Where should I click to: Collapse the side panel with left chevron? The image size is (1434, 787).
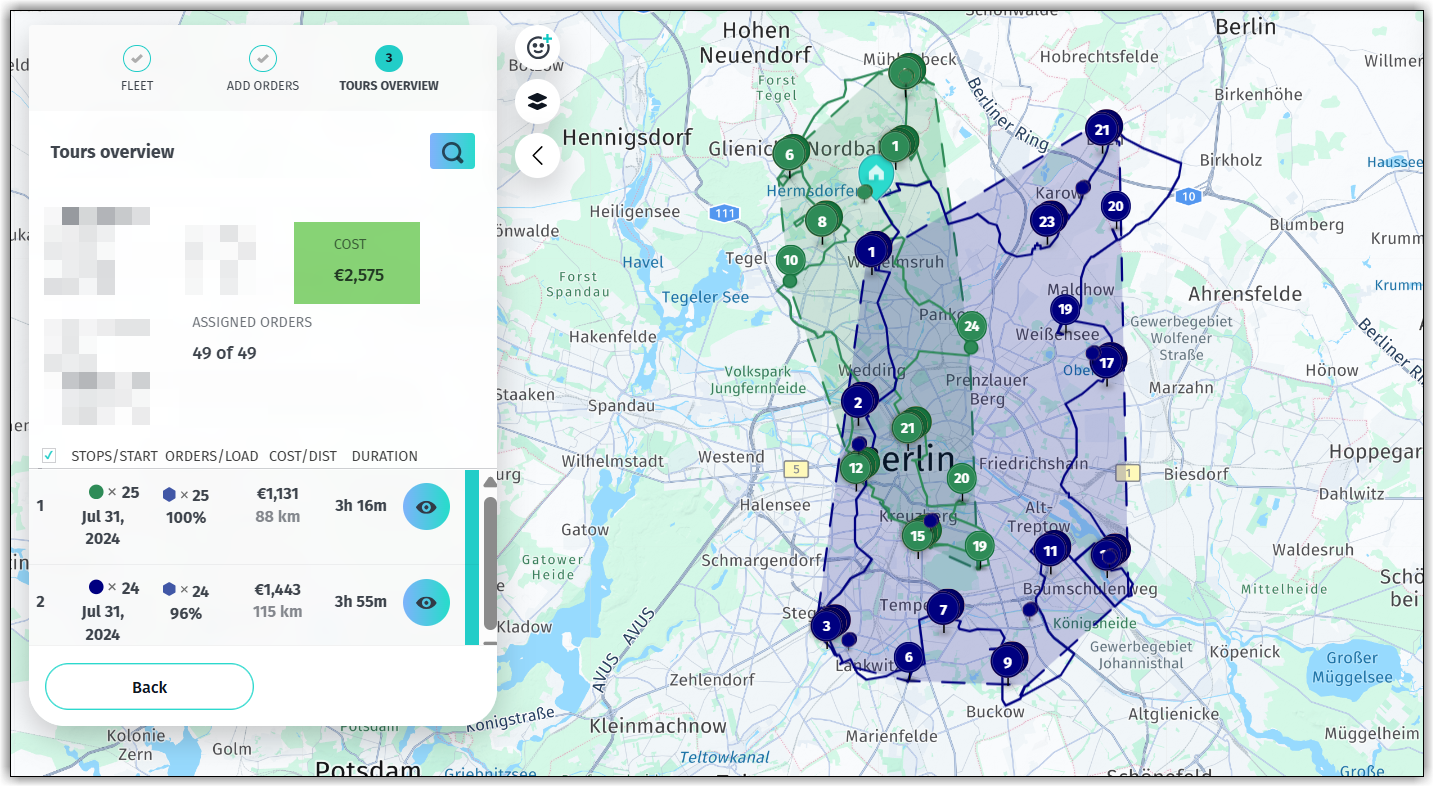[x=538, y=155]
